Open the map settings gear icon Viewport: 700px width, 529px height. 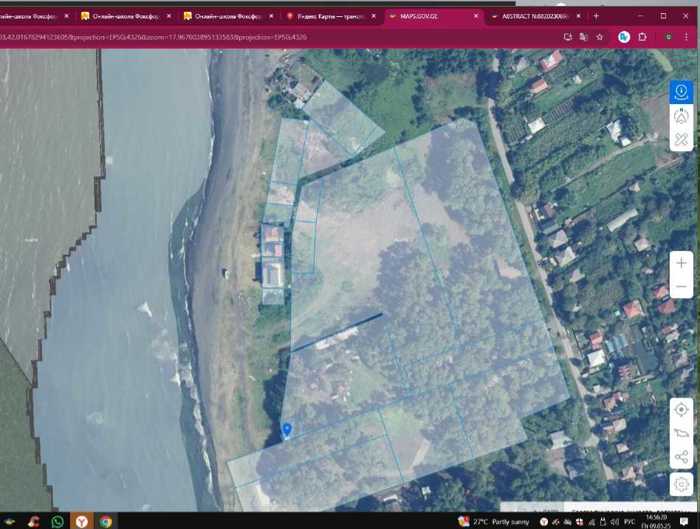pos(681,483)
